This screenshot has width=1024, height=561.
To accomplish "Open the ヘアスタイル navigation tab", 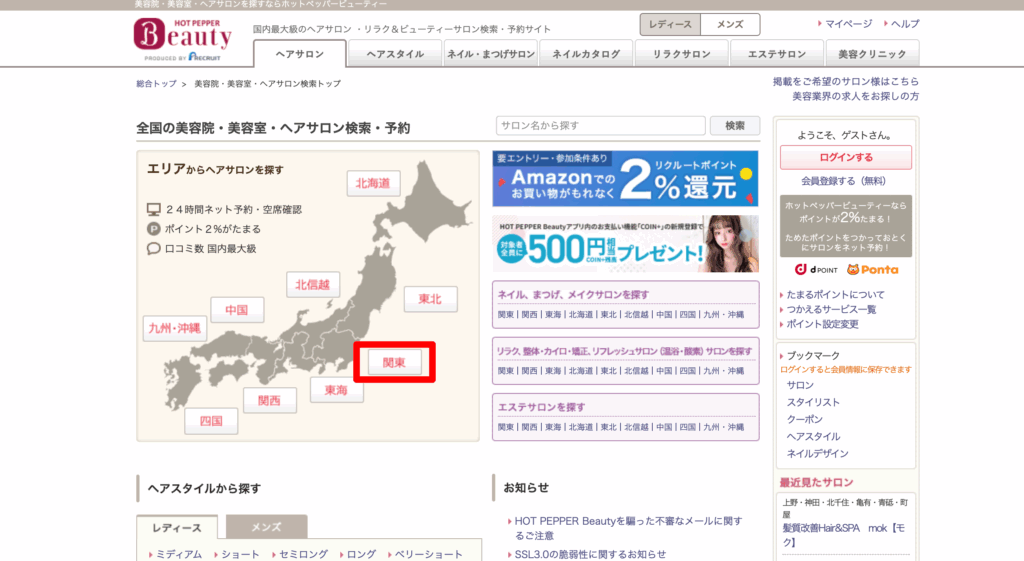I will click(x=395, y=54).
